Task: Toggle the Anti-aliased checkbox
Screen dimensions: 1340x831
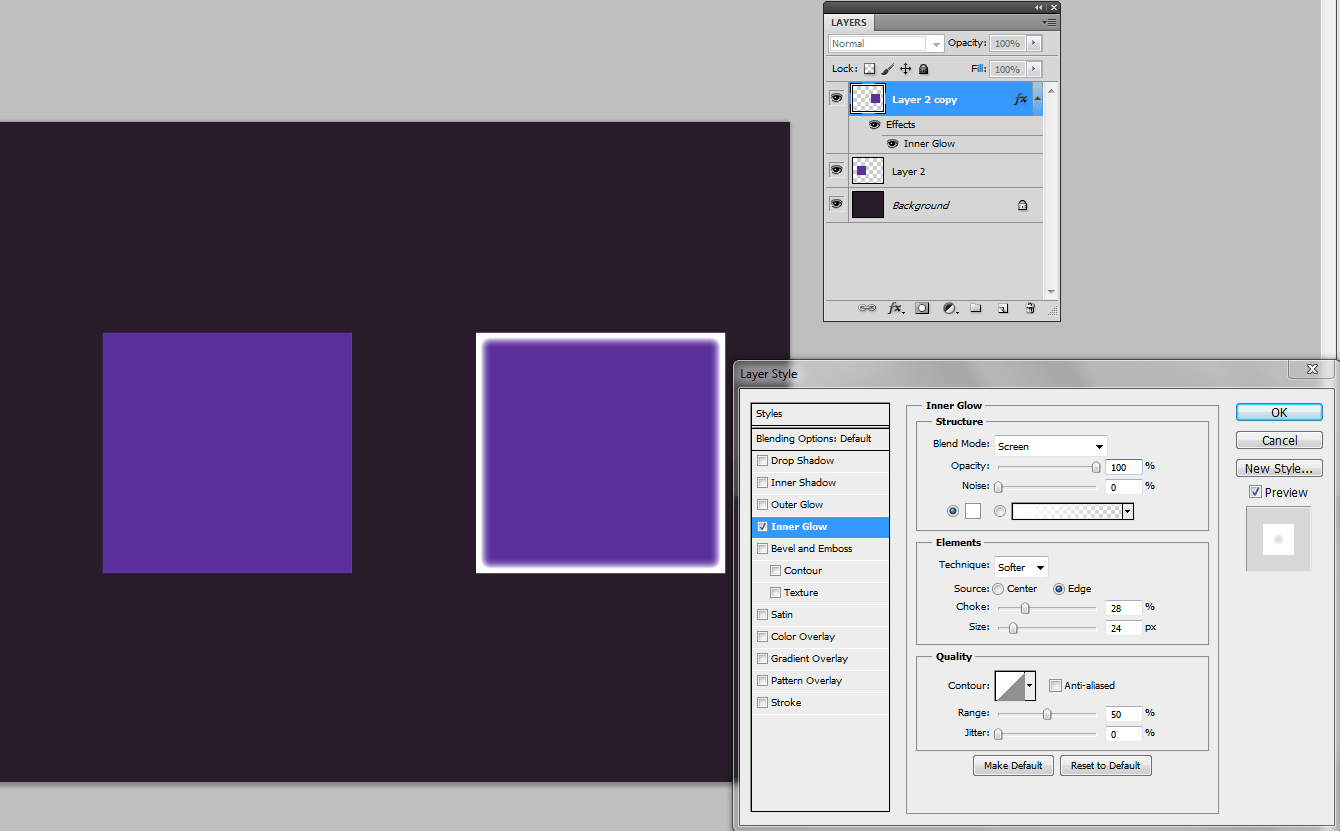Action: click(1055, 685)
